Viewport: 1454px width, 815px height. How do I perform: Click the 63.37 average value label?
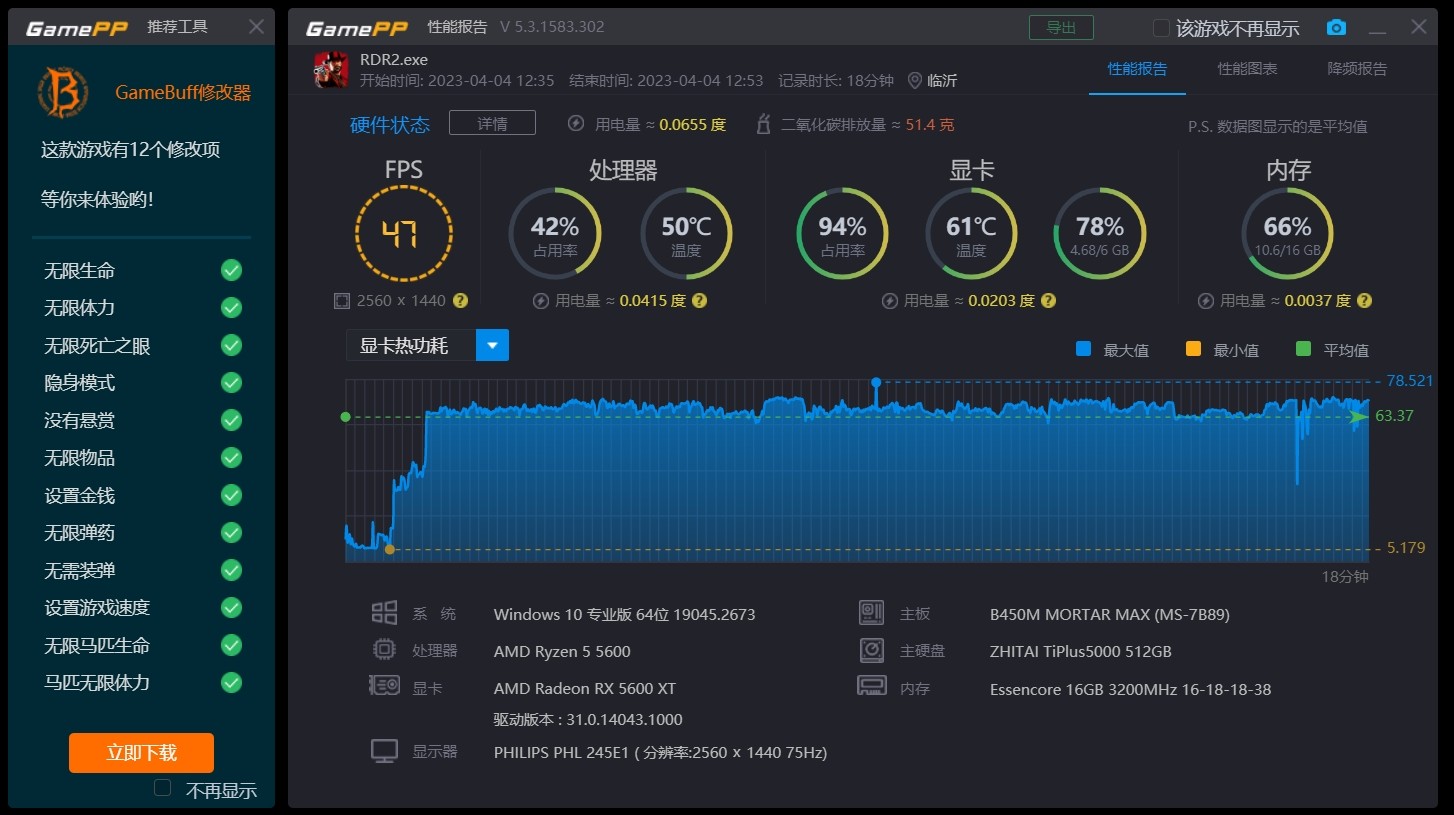click(1394, 416)
